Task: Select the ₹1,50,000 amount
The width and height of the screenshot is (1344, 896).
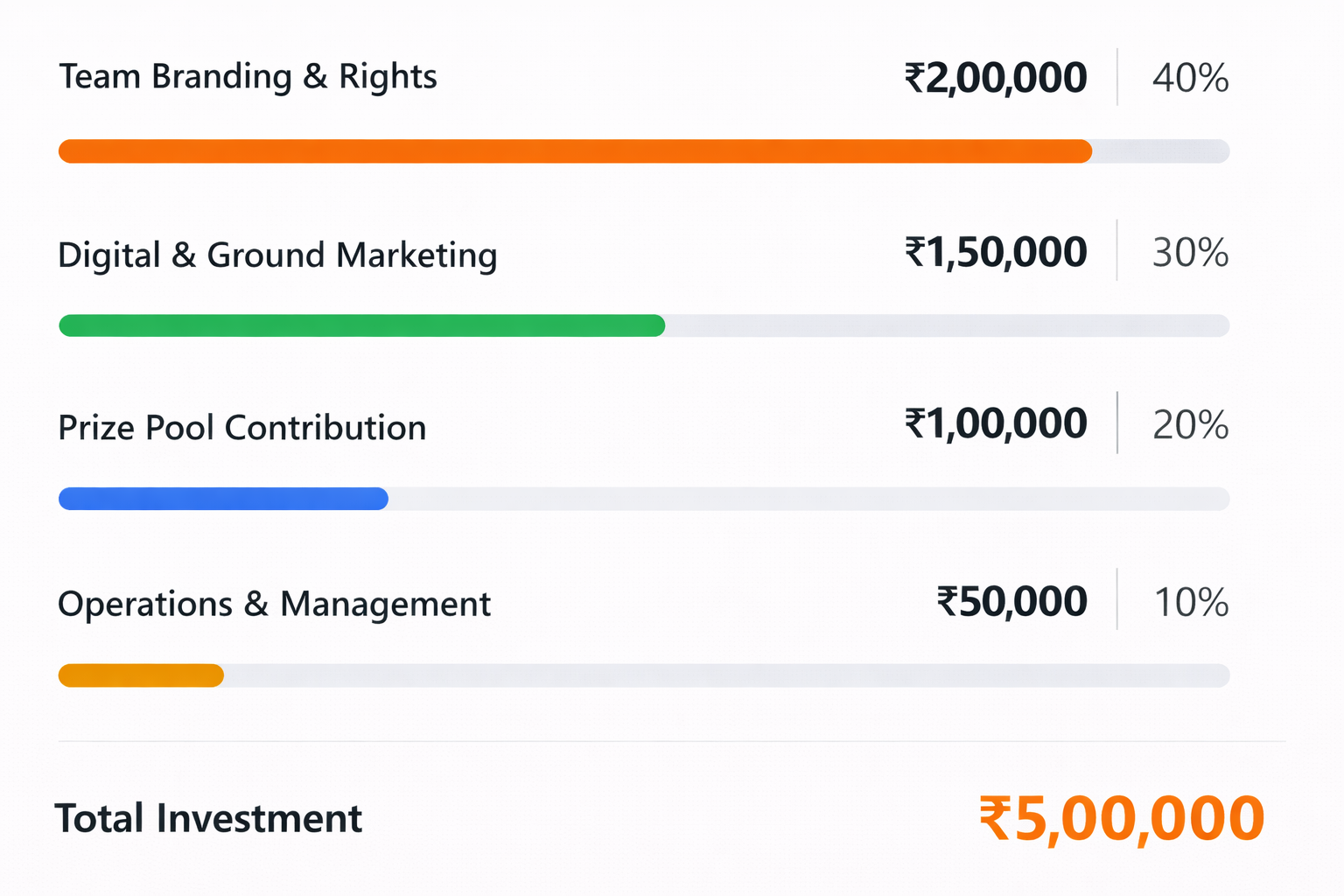Action: (996, 253)
